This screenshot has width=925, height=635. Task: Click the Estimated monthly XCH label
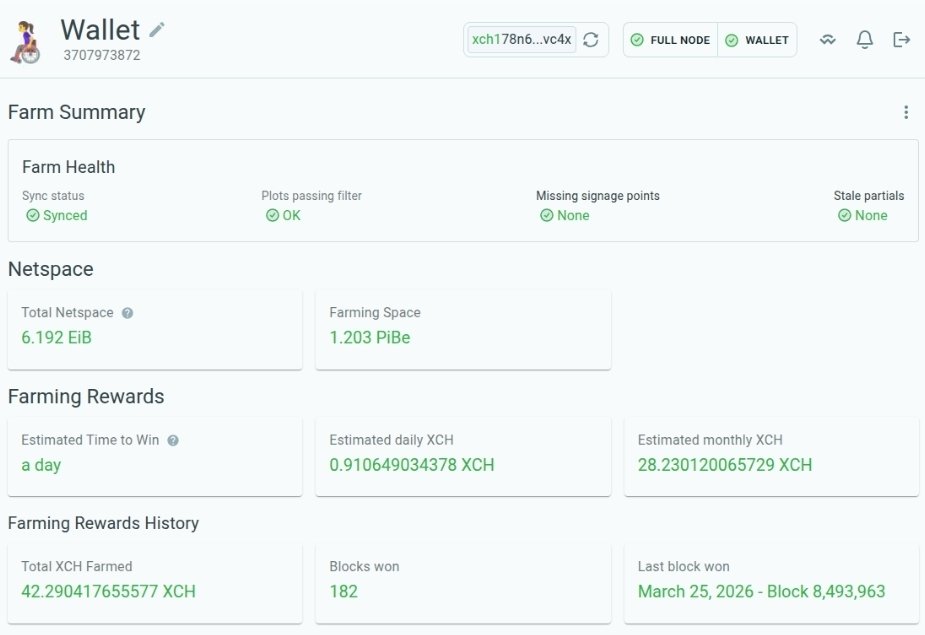pos(710,440)
